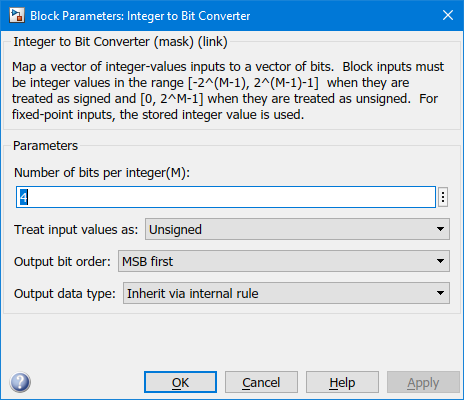Image resolution: width=464 pixels, height=400 pixels.
Task: Select the Output bit order label
Action: coord(62,262)
